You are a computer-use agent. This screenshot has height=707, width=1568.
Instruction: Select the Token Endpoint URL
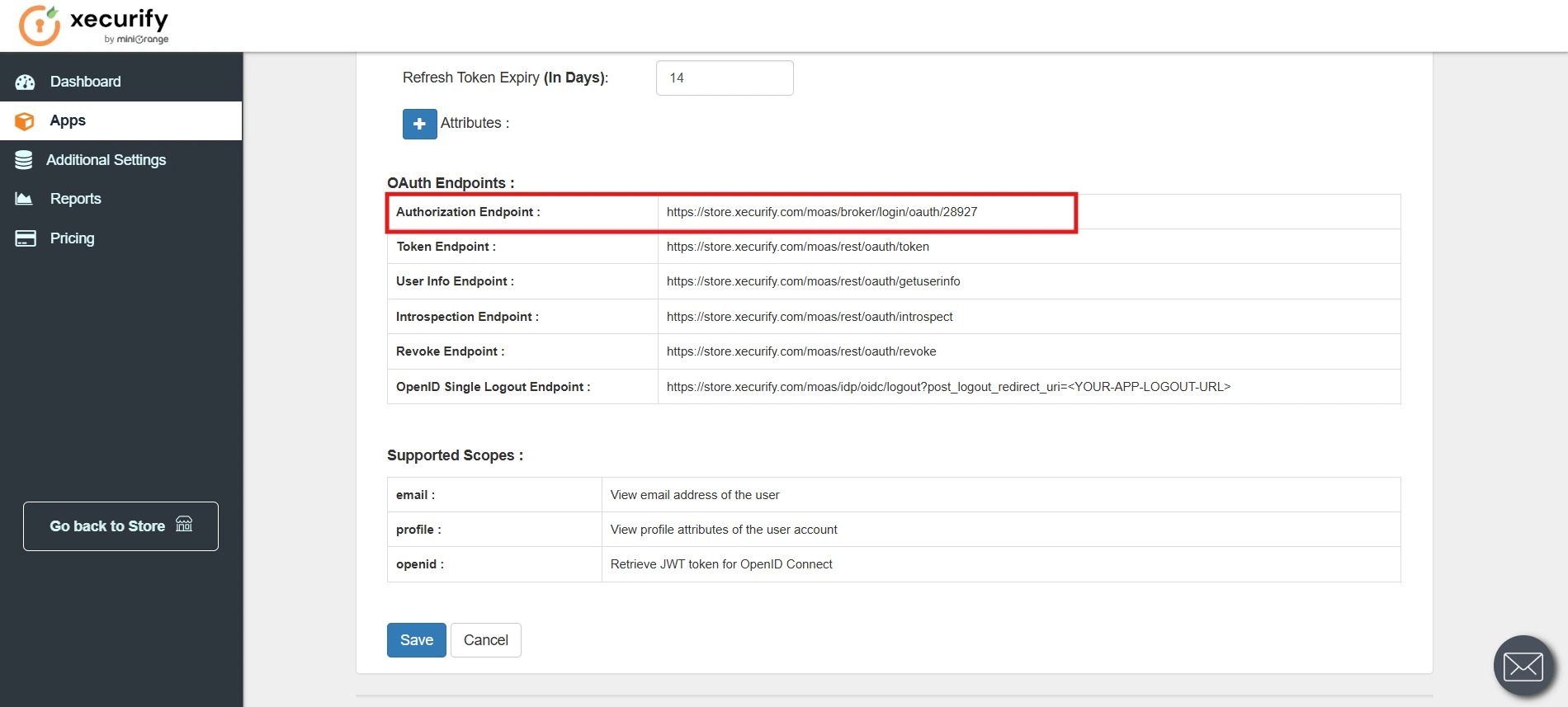pos(798,247)
